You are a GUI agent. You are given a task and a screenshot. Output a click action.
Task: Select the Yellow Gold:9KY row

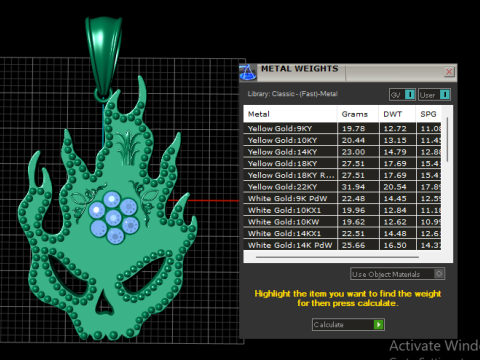point(342,128)
